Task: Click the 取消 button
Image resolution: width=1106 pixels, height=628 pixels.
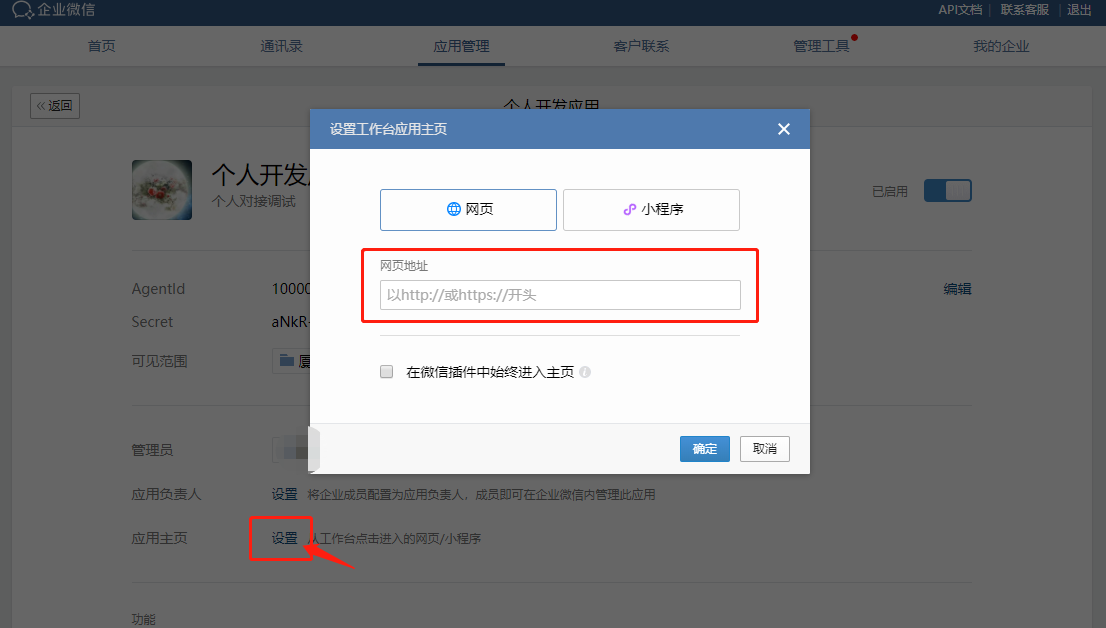Action: point(765,449)
